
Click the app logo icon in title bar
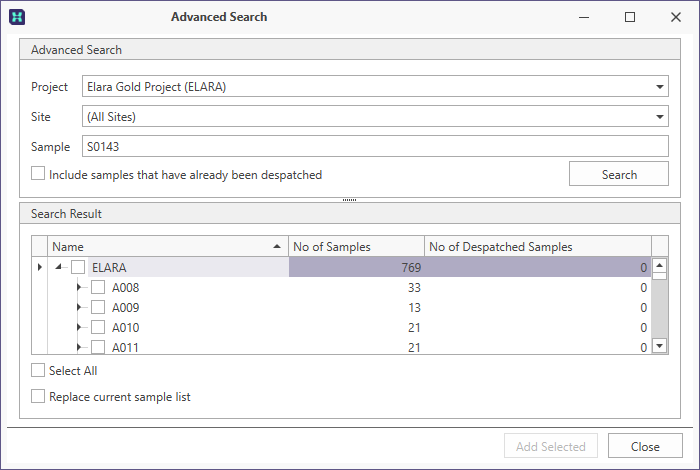[x=17, y=17]
